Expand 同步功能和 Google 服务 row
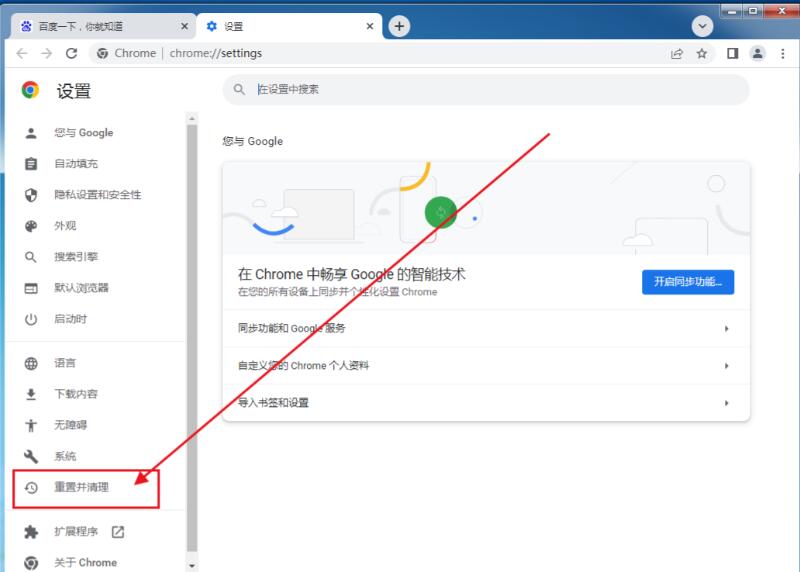The width and height of the screenshot is (800, 572). tap(486, 329)
